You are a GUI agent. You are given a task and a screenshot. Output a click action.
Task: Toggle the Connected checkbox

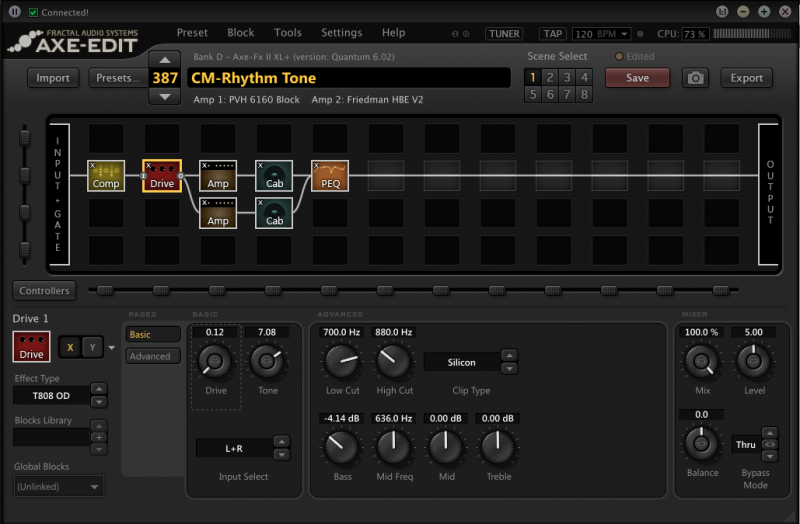pos(34,12)
